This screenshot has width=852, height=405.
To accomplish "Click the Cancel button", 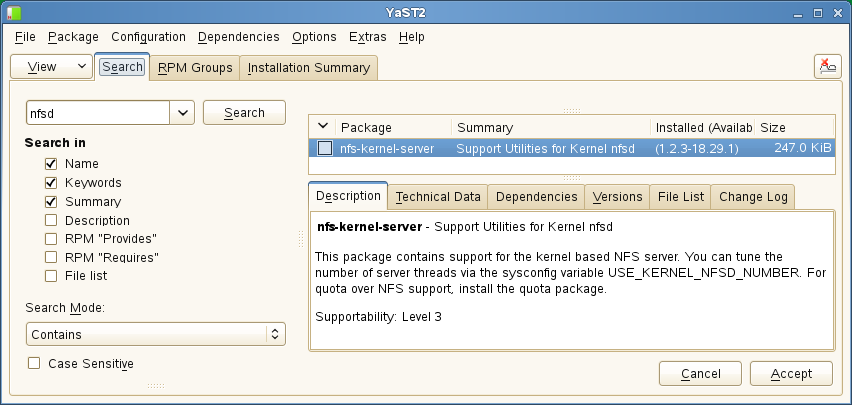I will [x=700, y=374].
